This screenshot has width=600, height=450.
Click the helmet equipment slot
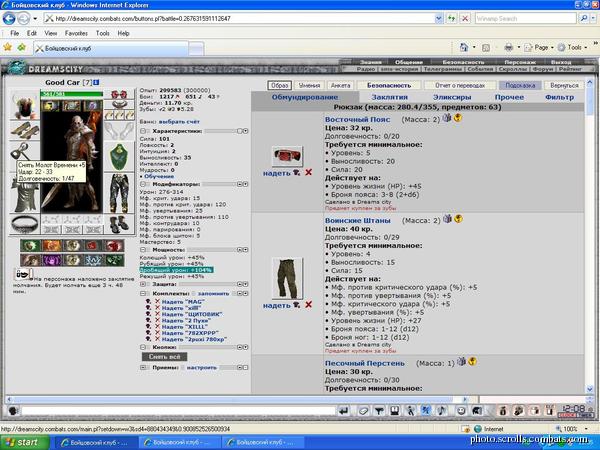[24, 105]
